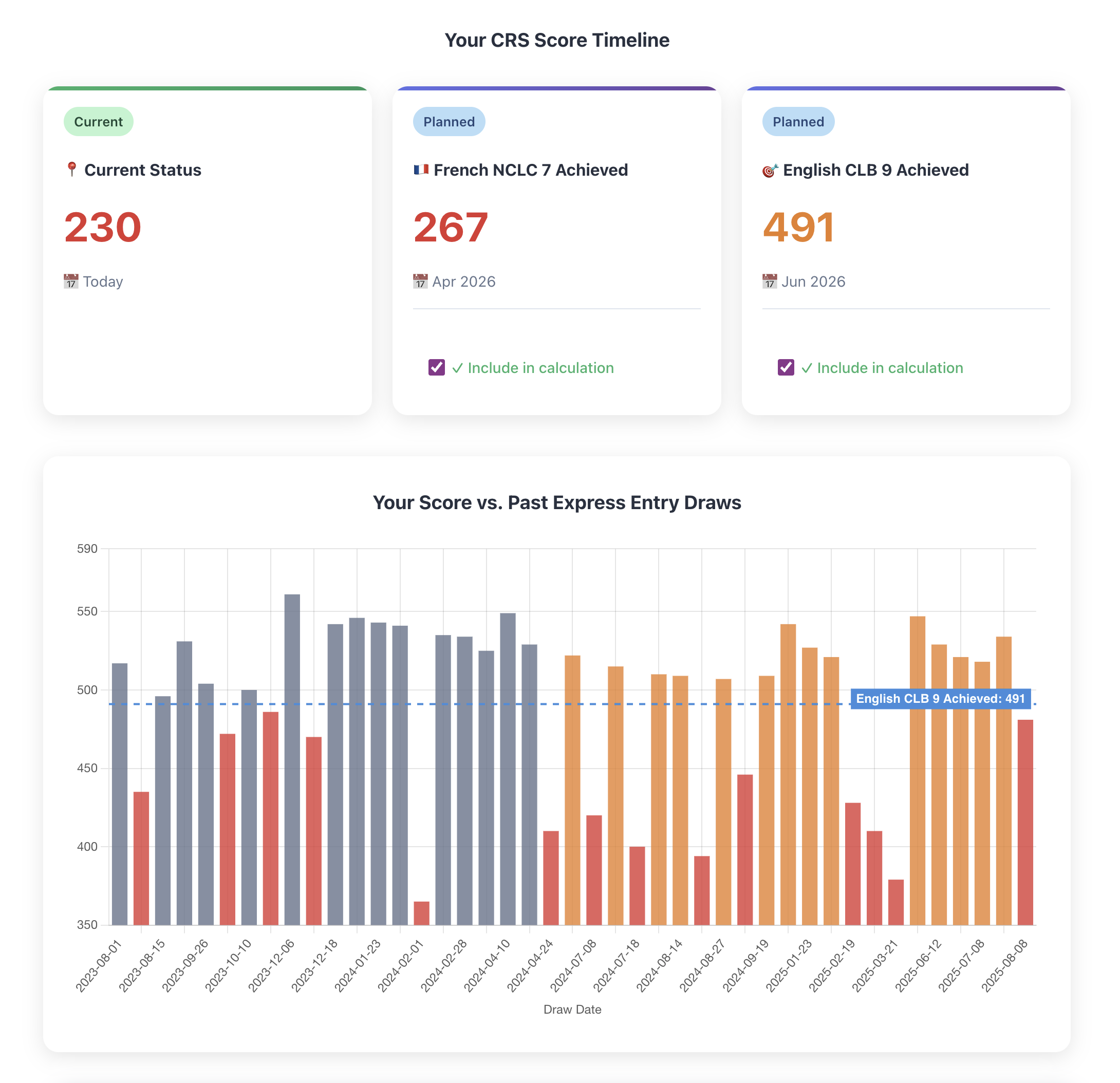Click the calendar icon next to Today
Screen dimensions: 1120x1083
(x=71, y=281)
